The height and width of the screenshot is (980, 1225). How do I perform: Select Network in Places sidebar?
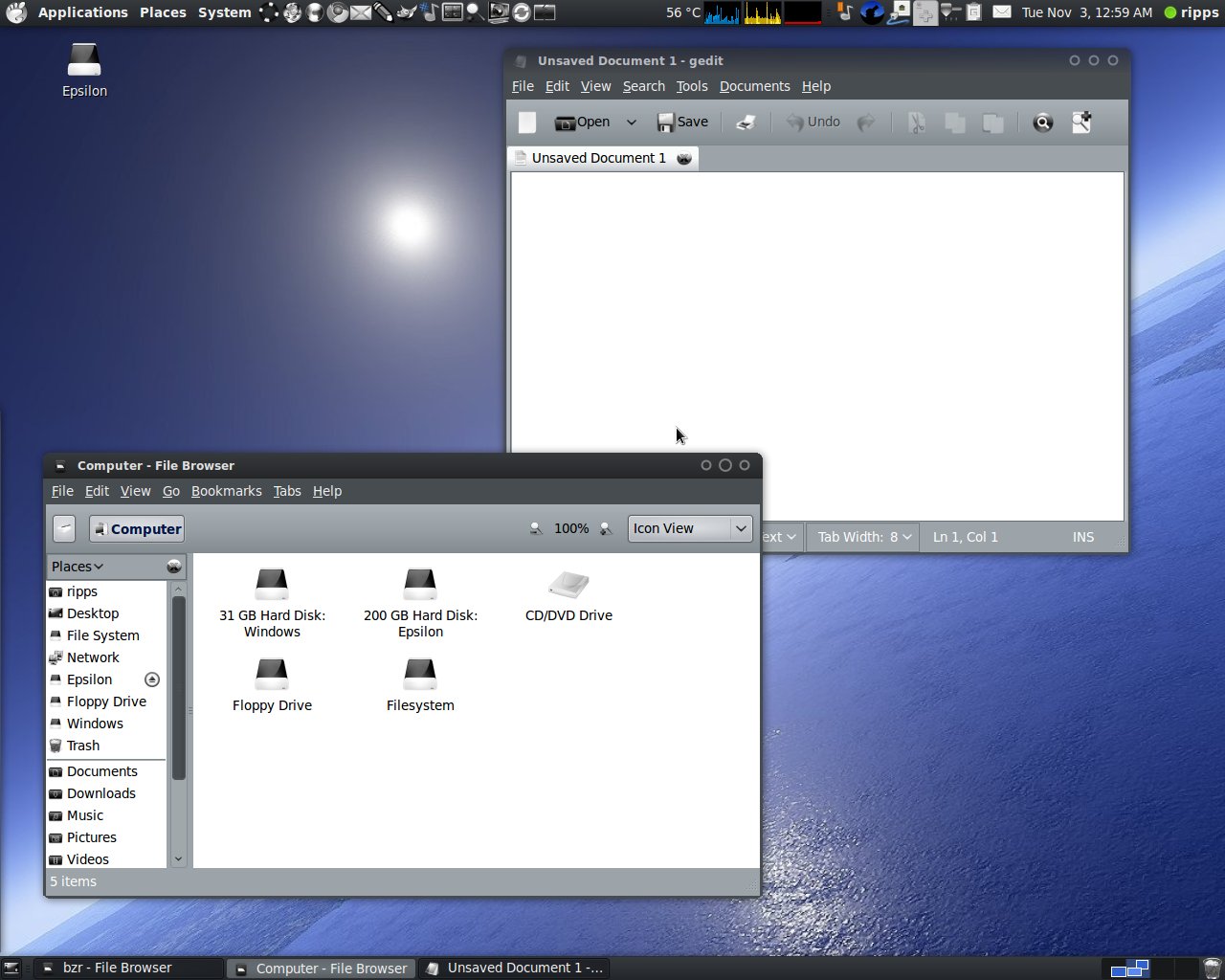(106, 657)
